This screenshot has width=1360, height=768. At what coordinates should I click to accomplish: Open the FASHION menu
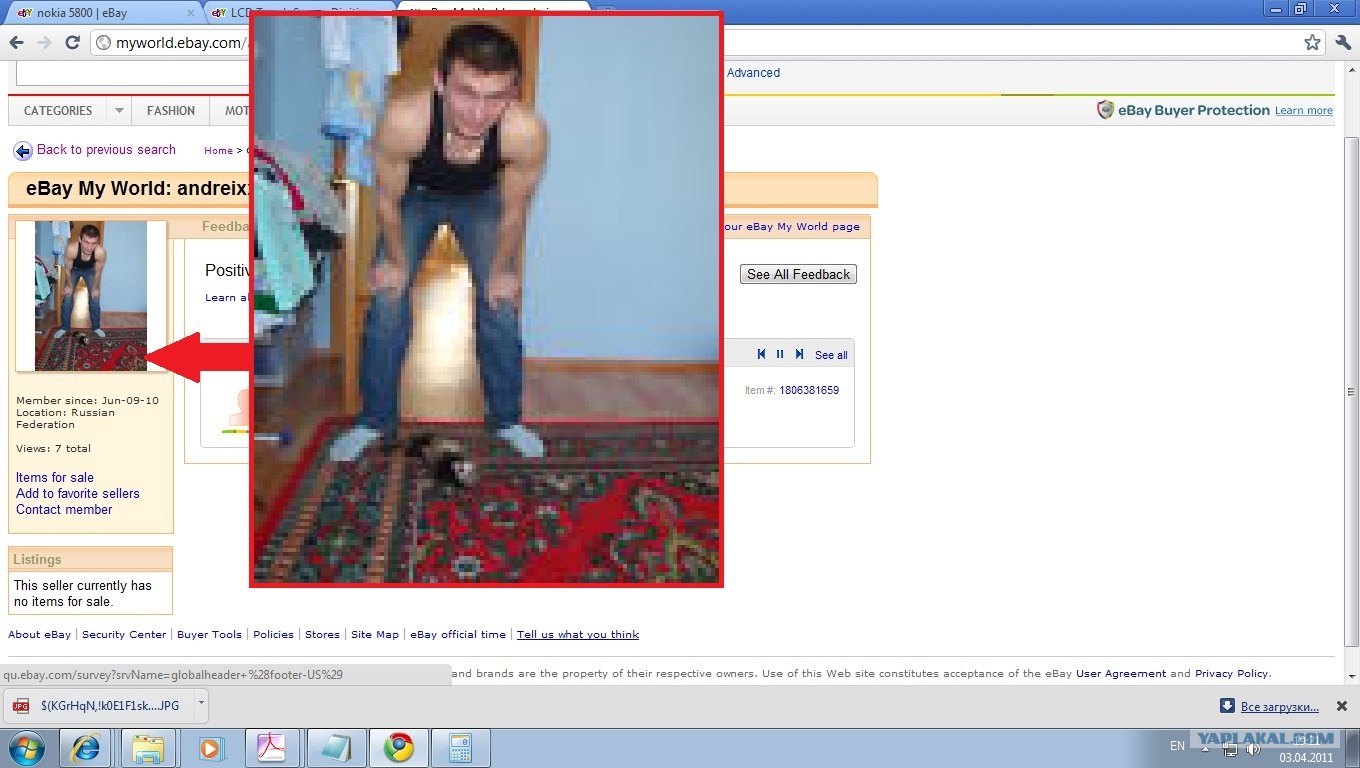(x=171, y=111)
